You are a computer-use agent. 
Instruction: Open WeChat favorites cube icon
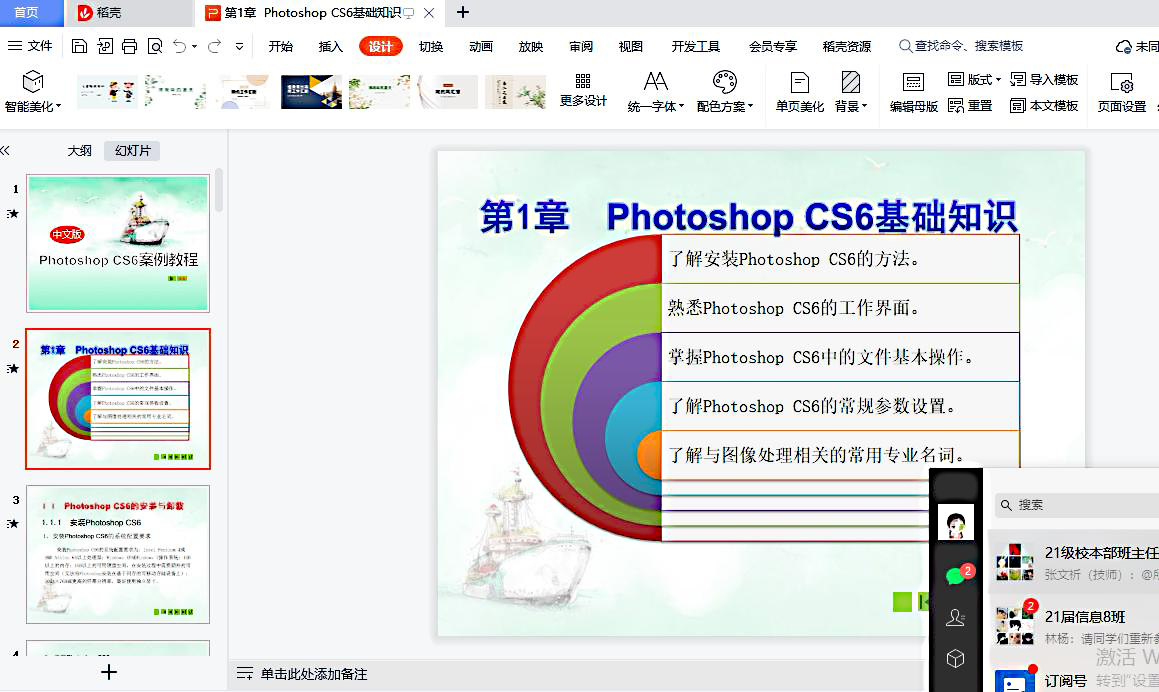[x=955, y=658]
